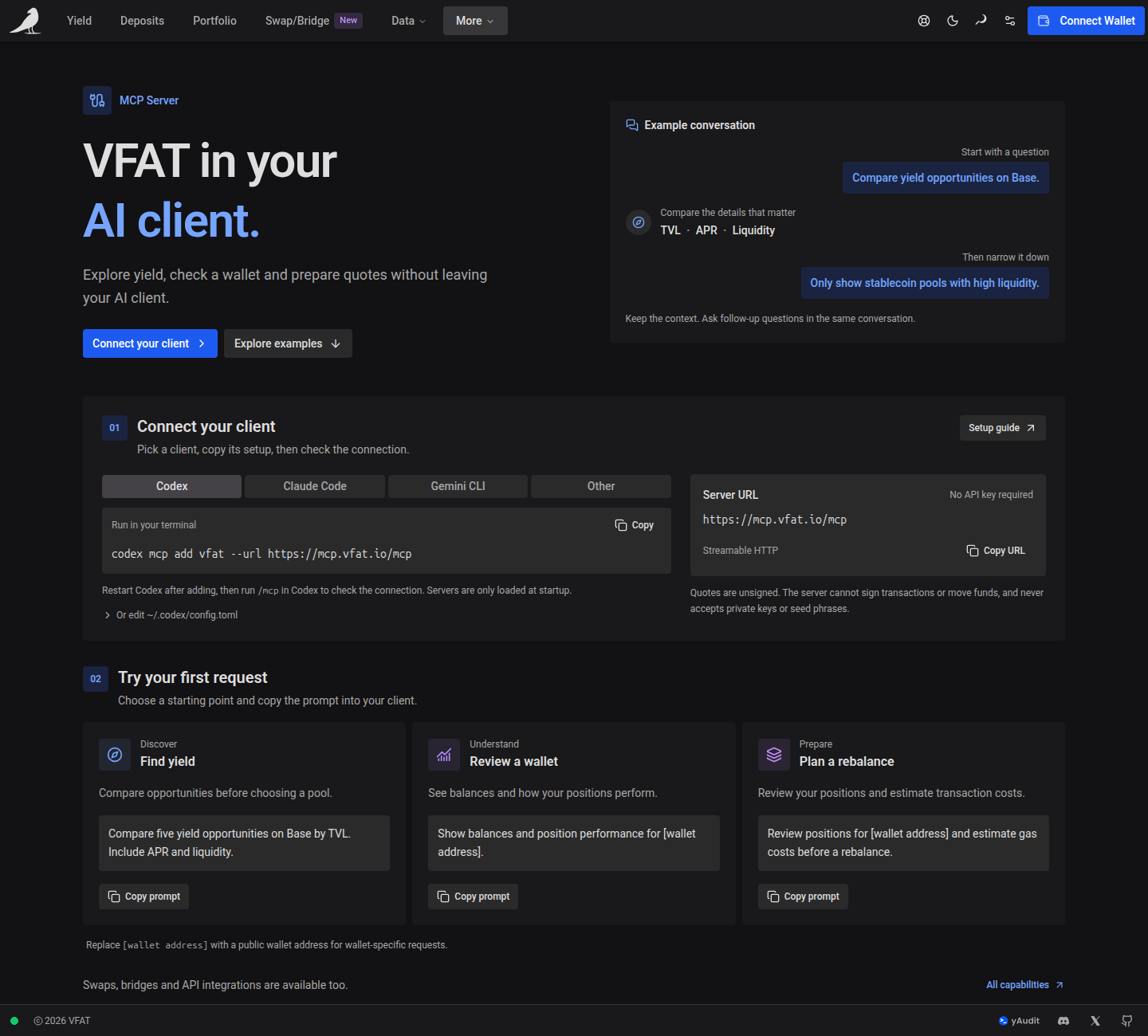Open All capabilities link
The height and width of the screenshot is (1036, 1148).
click(1025, 985)
